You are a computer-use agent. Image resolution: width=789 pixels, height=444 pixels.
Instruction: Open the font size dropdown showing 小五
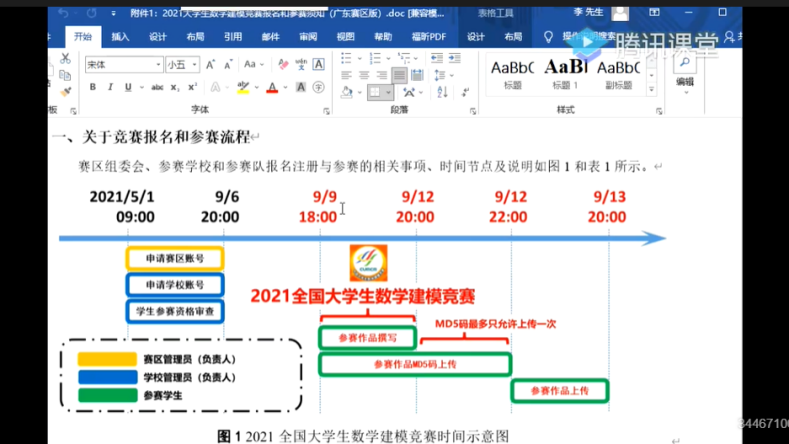point(183,64)
